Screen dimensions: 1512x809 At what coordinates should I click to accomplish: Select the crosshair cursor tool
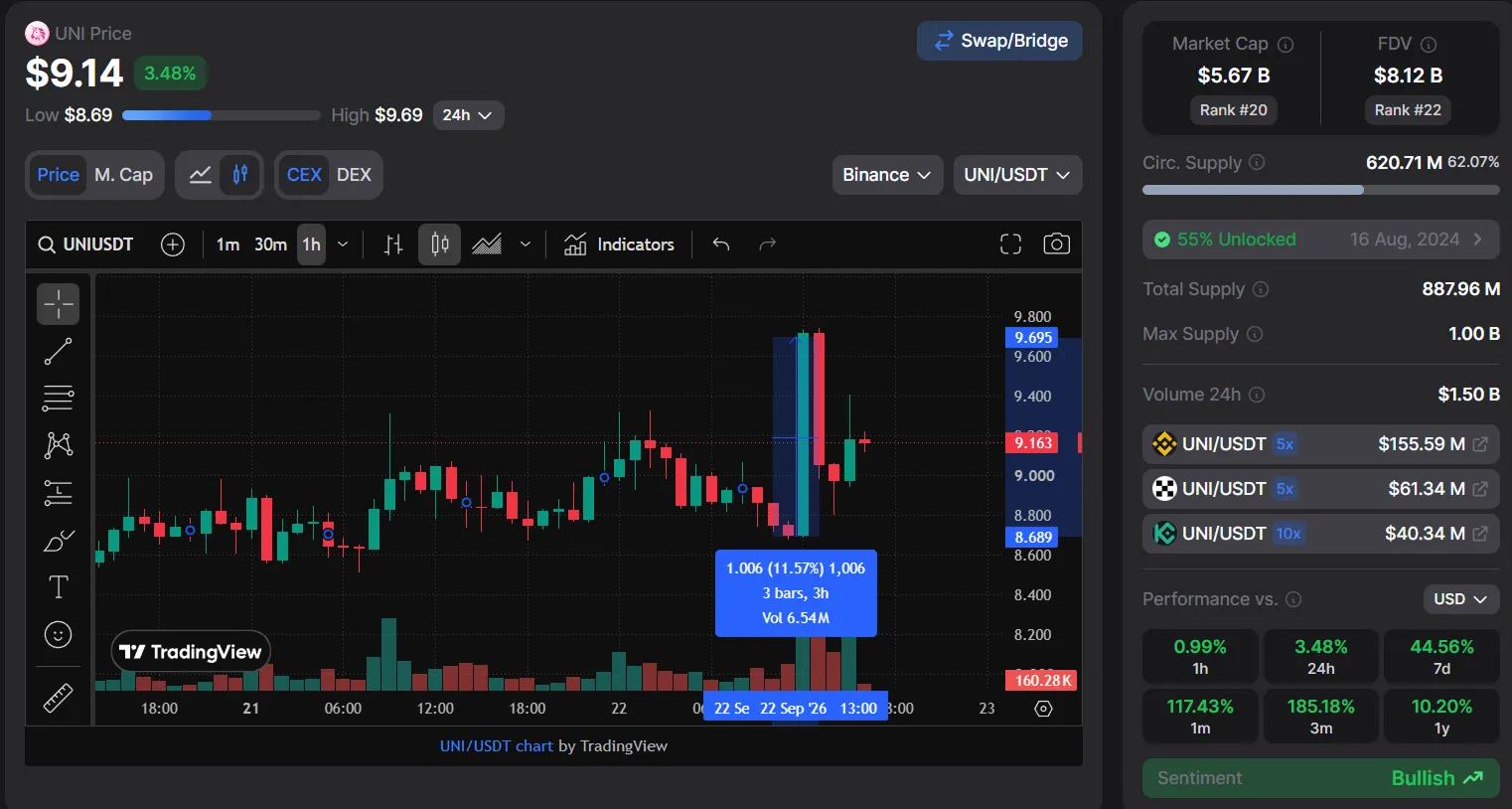(x=58, y=304)
